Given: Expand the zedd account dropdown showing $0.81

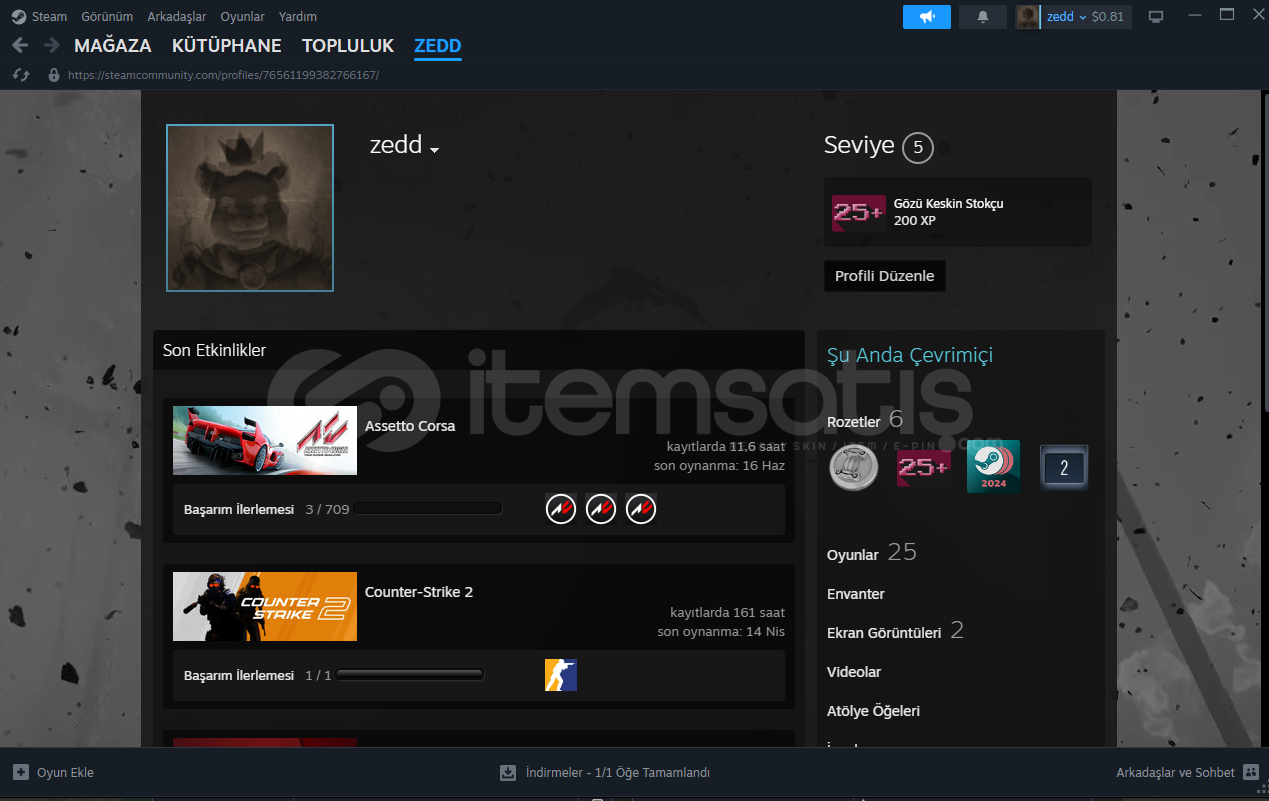Looking at the screenshot, I should point(1086,17).
